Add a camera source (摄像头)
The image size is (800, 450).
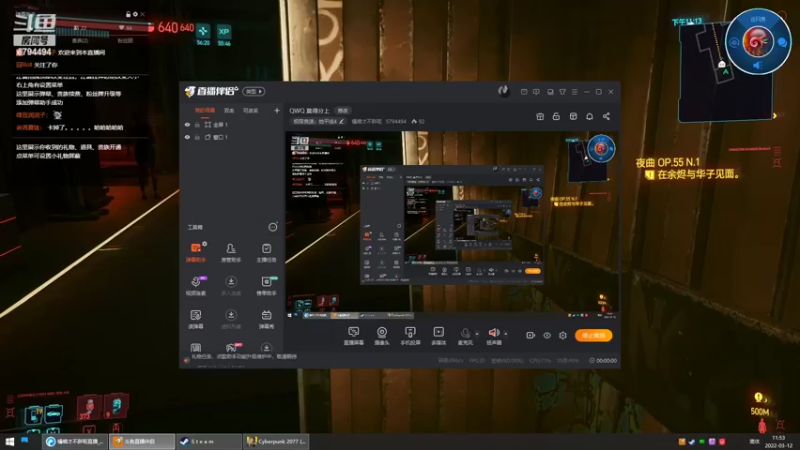click(x=382, y=336)
